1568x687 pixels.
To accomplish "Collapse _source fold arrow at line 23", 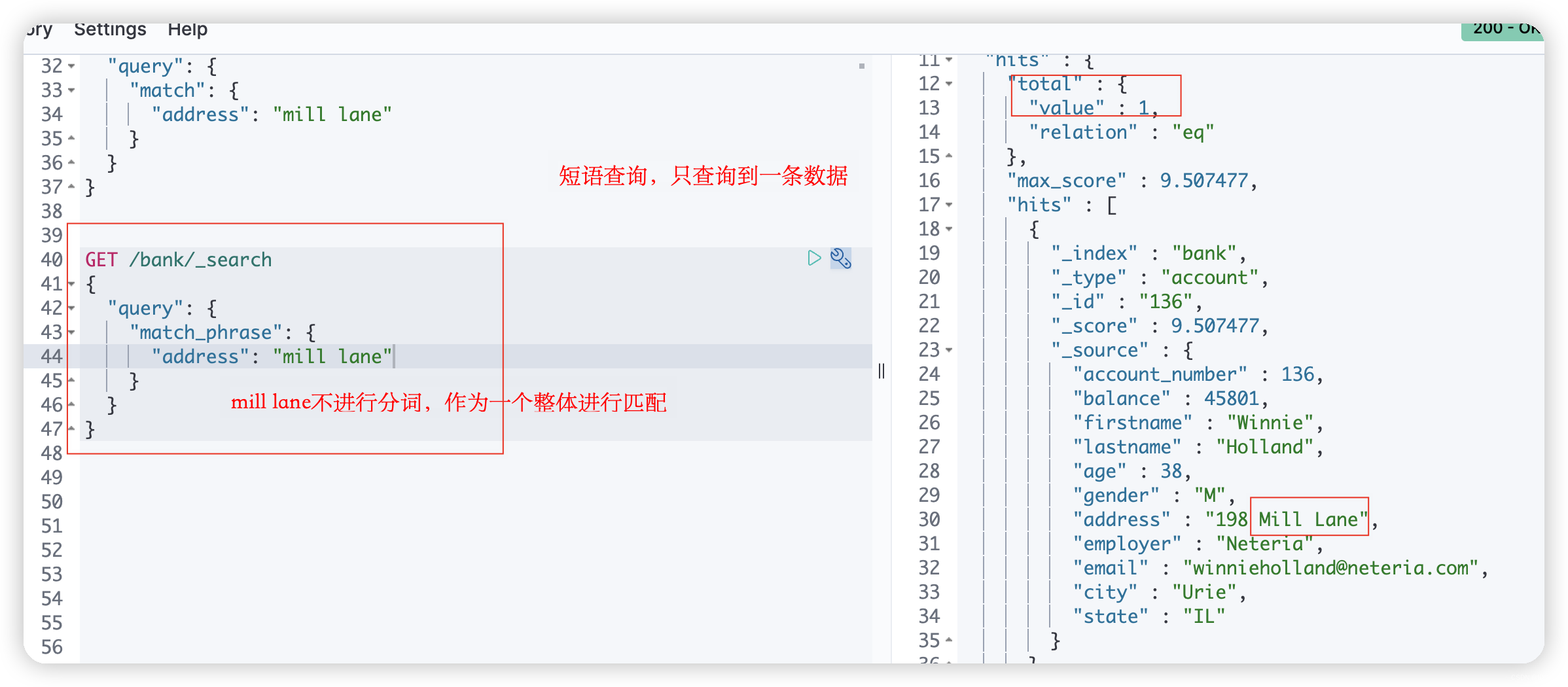I will pos(949,350).
